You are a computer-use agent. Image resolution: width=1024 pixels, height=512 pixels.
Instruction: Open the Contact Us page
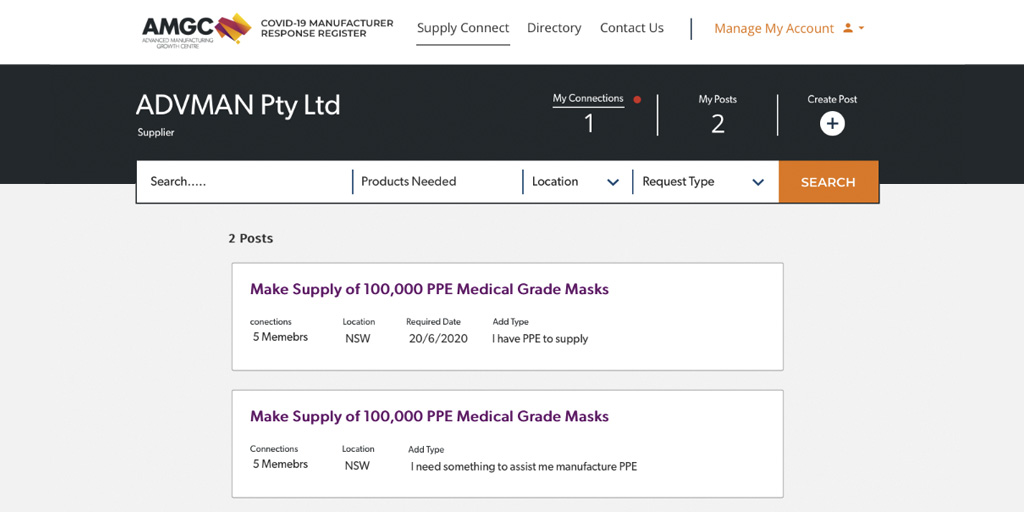pyautogui.click(x=631, y=28)
